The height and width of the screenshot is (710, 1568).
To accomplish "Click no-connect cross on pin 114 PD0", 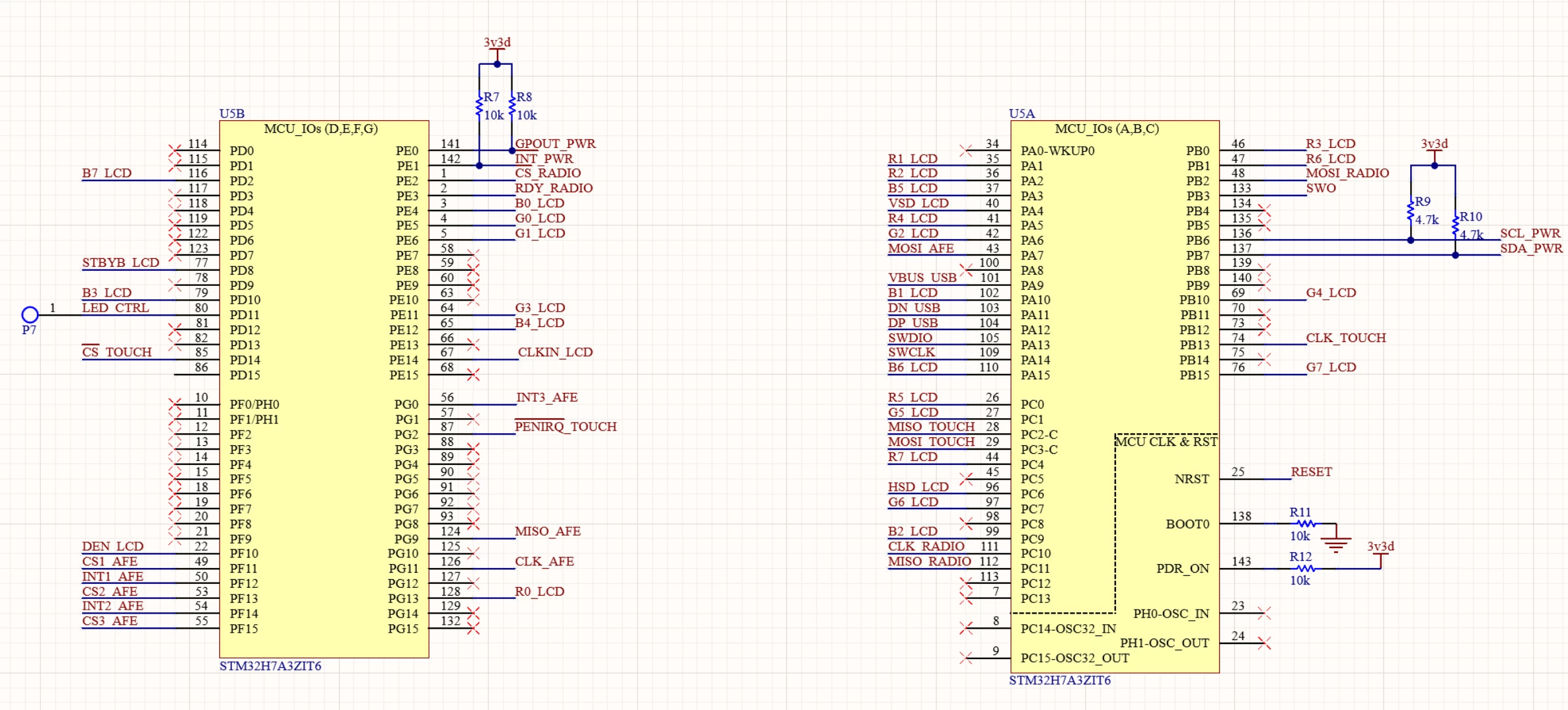I will coord(174,151).
